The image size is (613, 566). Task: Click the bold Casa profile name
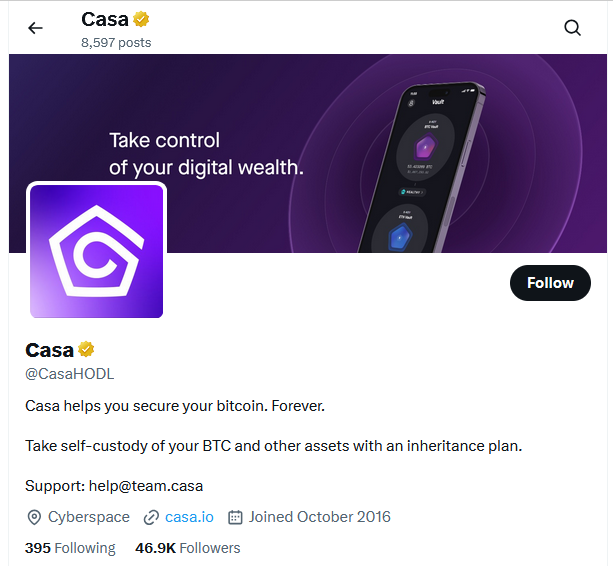[49, 350]
